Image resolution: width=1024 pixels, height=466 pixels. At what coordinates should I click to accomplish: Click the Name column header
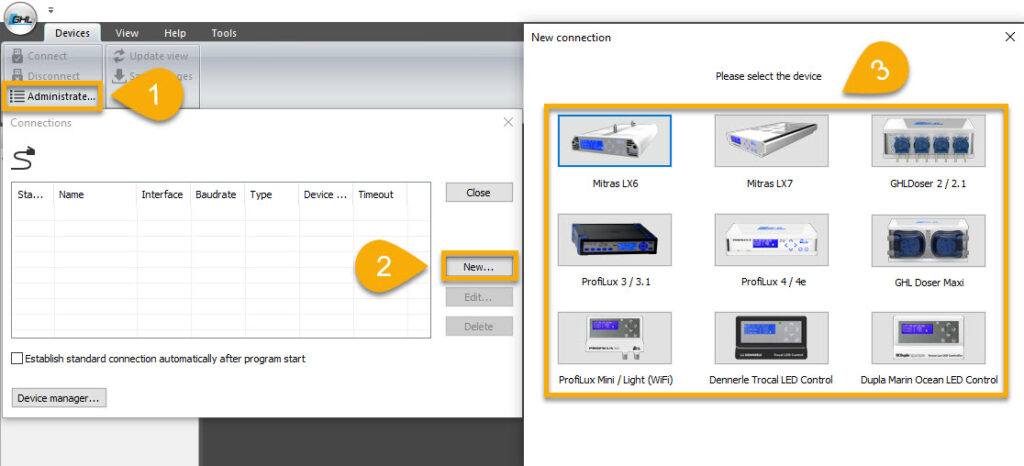click(95, 194)
